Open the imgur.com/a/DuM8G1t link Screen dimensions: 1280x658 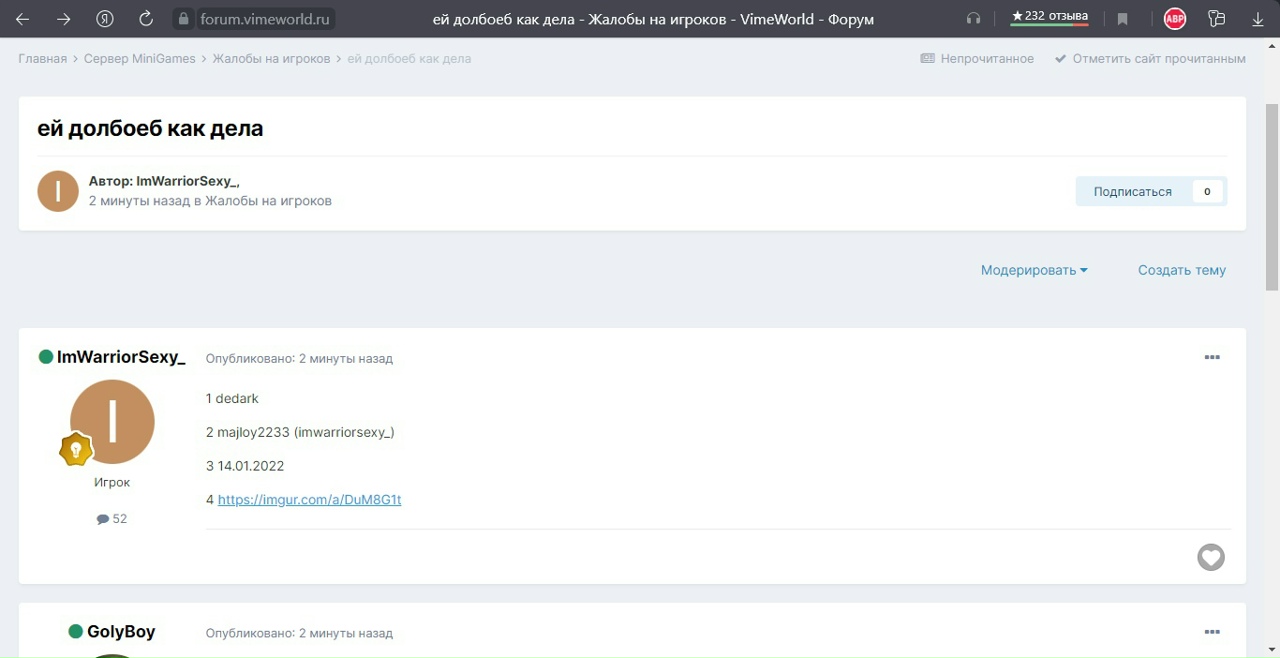[x=309, y=500]
